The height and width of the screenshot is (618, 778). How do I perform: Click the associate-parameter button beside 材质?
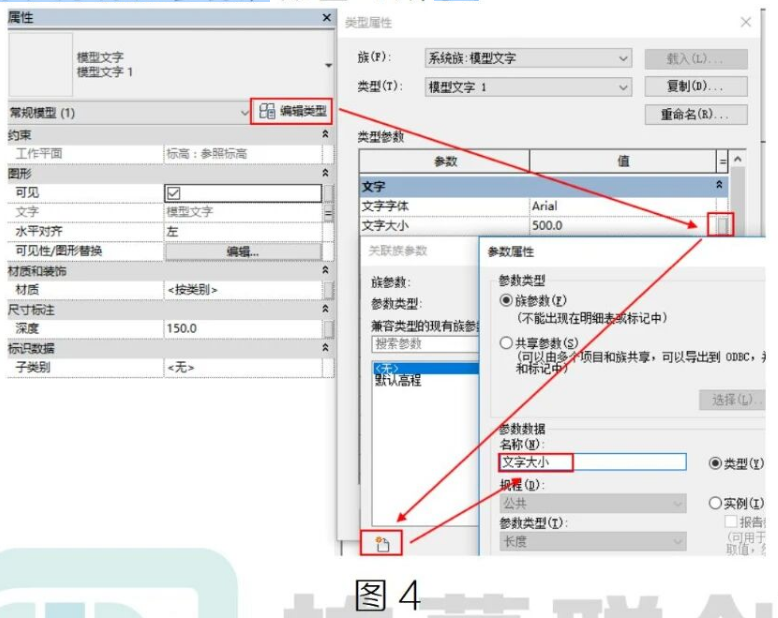(328, 290)
